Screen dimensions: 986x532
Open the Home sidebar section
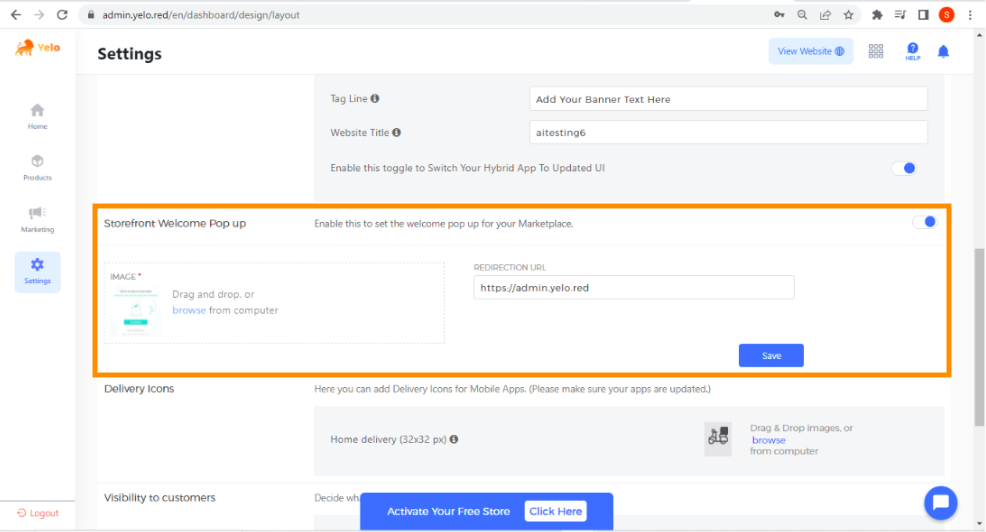pos(37,116)
